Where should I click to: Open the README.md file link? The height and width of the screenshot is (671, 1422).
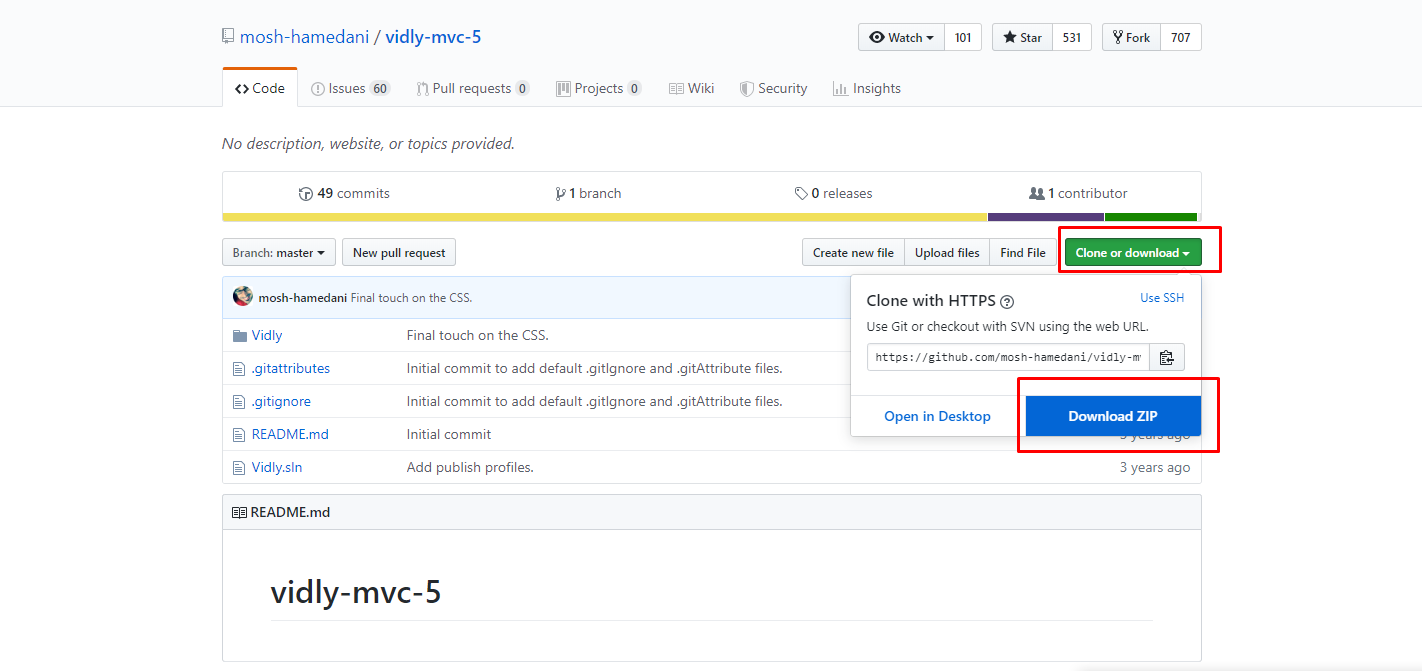point(290,435)
